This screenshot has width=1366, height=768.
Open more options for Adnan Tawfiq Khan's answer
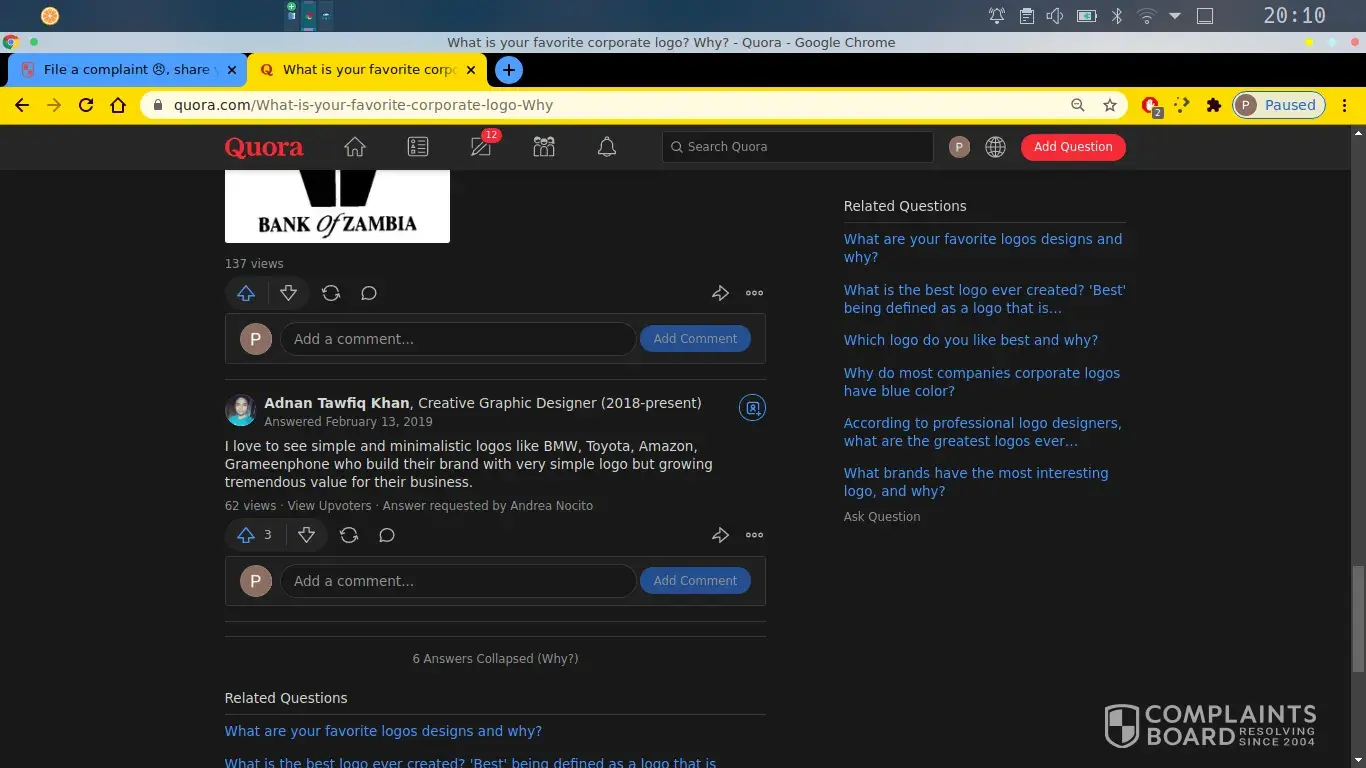pyautogui.click(x=755, y=535)
